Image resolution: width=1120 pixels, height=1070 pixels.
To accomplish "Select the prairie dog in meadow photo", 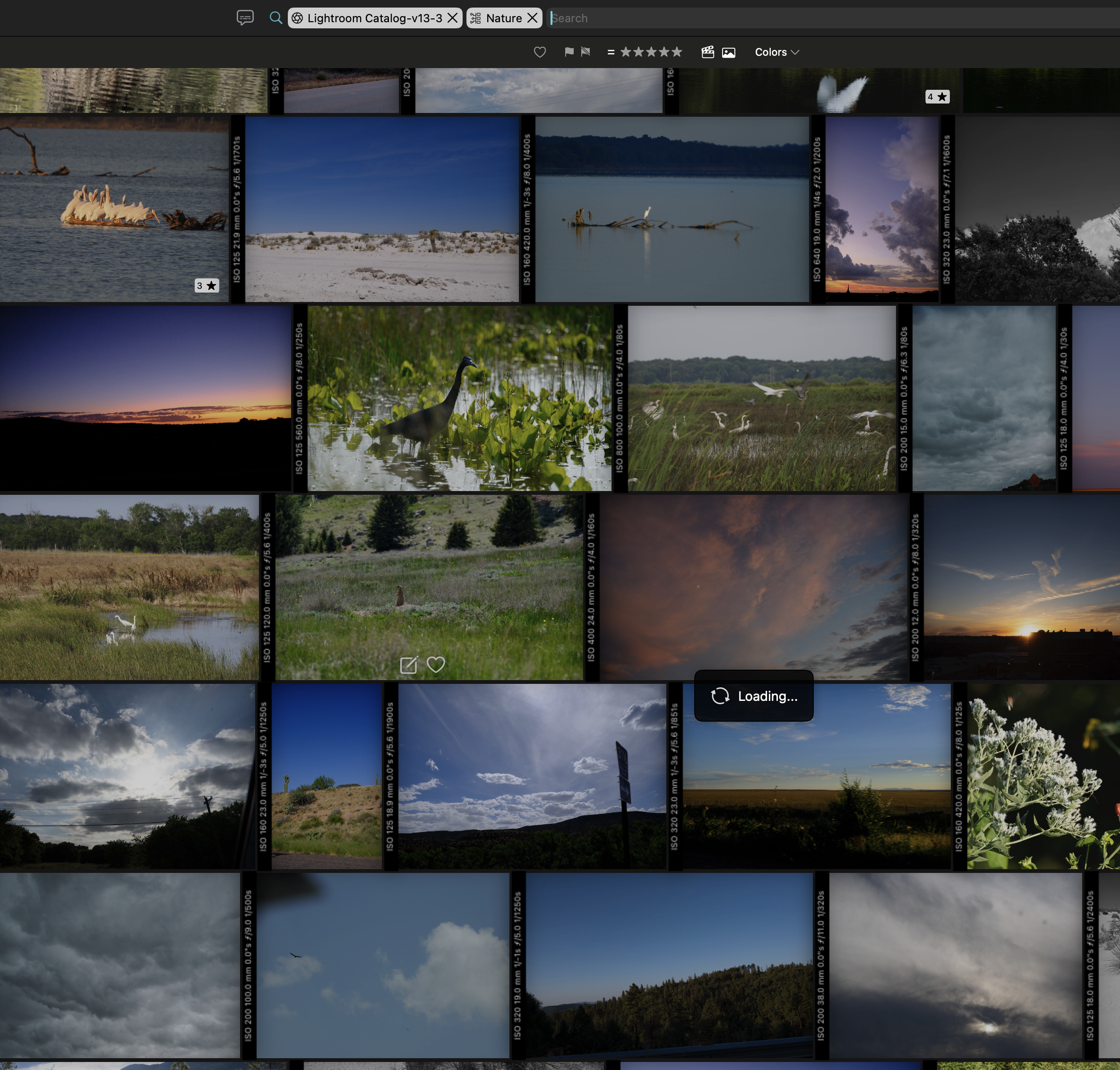I will 430,587.
